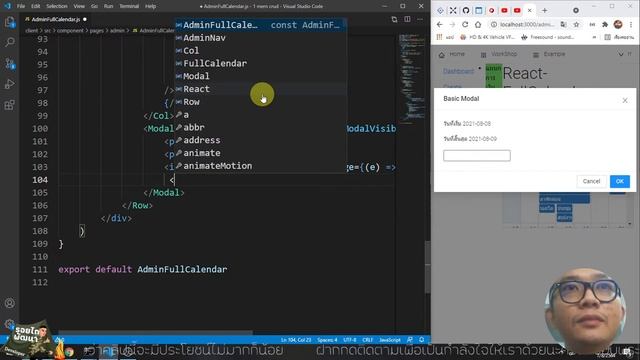Open the Go menu

[x=94, y=6]
